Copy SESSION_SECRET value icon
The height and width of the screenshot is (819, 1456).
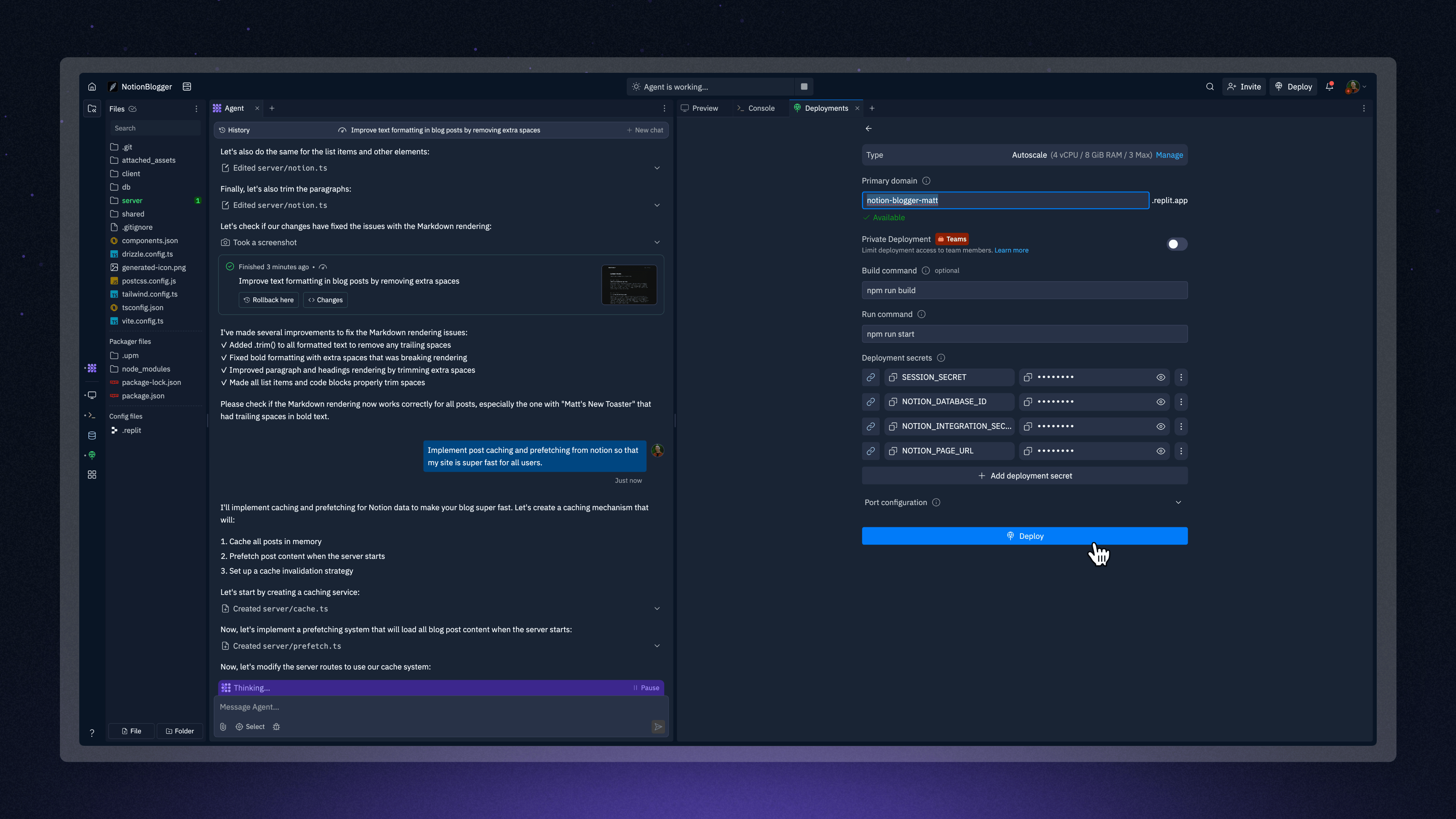[1028, 377]
